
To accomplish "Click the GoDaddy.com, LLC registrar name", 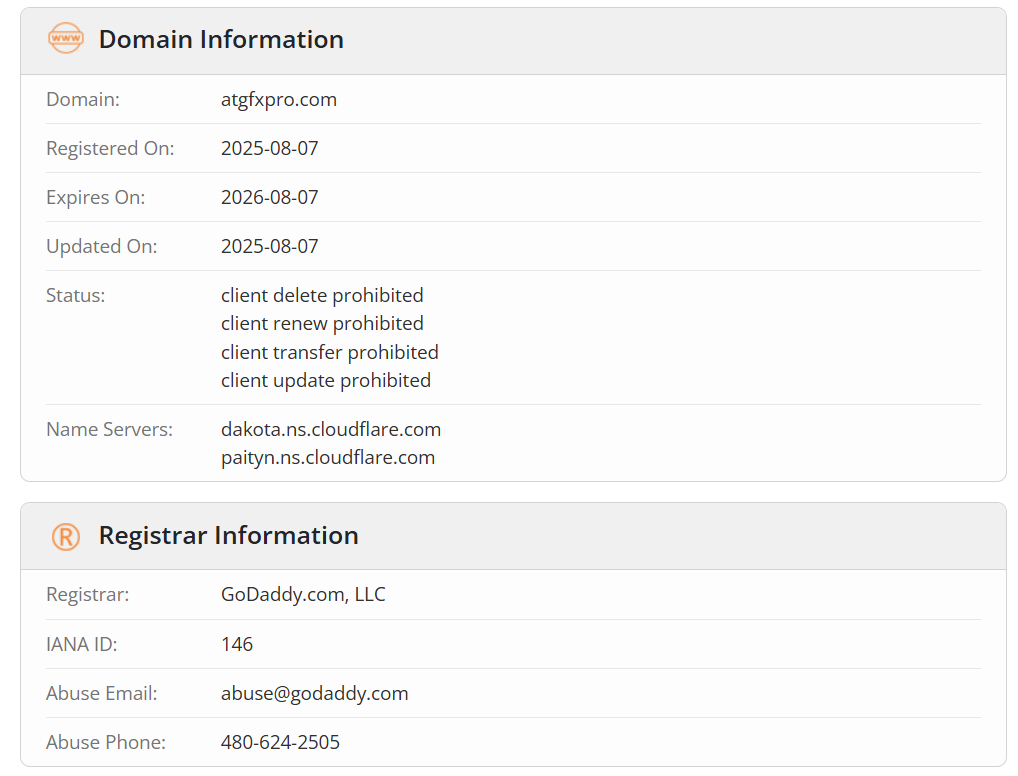I will pos(303,595).
